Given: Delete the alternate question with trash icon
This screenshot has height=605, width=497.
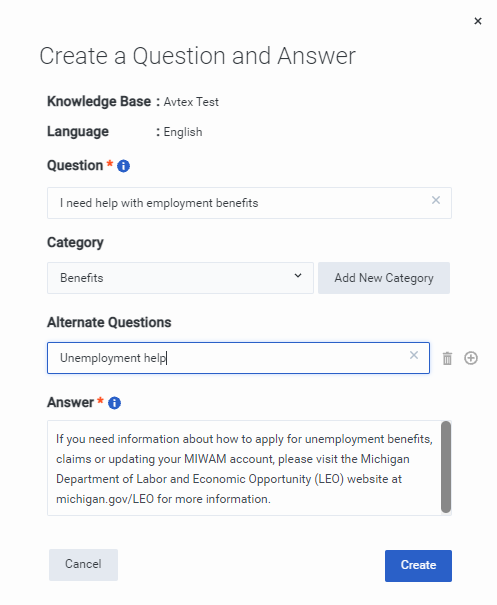Looking at the screenshot, I should coord(447,358).
